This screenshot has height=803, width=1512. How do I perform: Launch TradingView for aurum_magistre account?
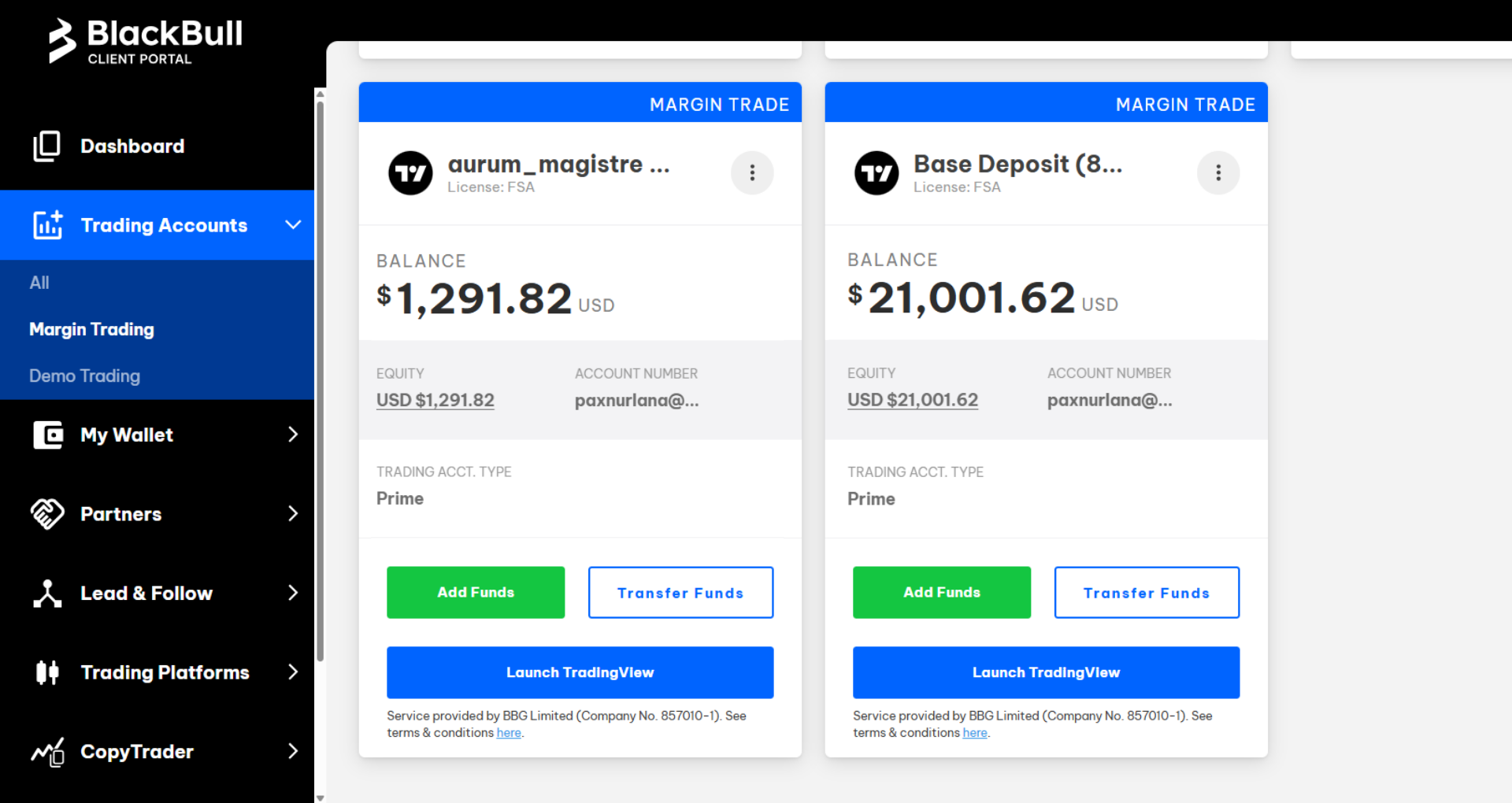(580, 672)
